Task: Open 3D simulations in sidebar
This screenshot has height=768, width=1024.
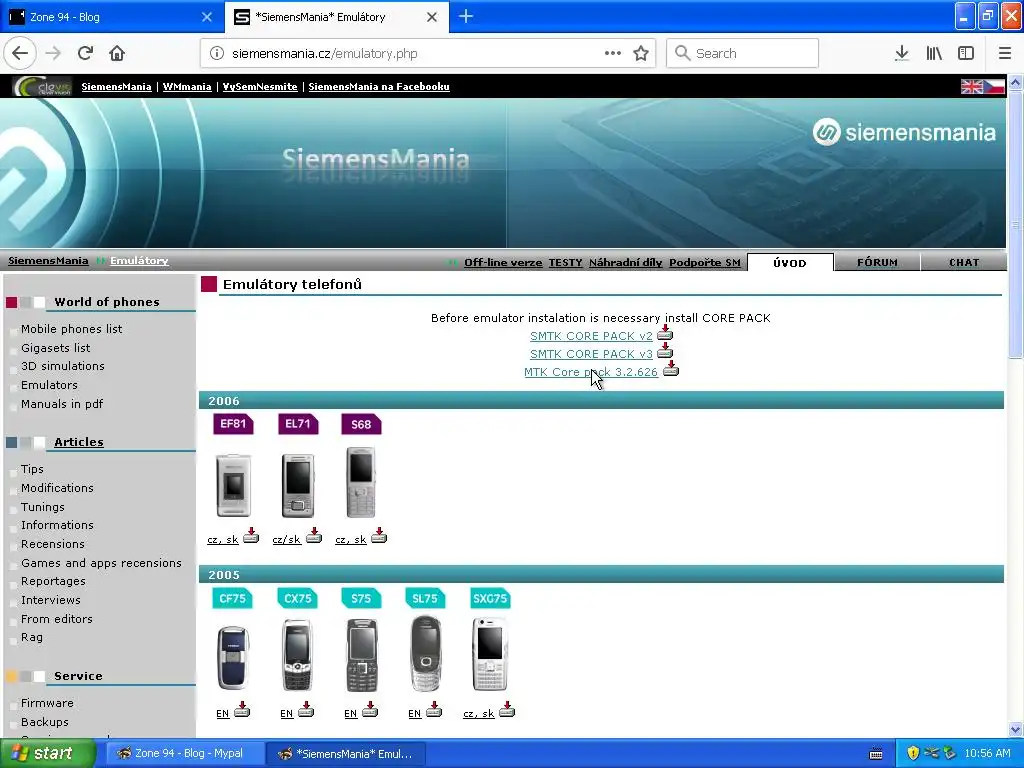Action: tap(63, 366)
